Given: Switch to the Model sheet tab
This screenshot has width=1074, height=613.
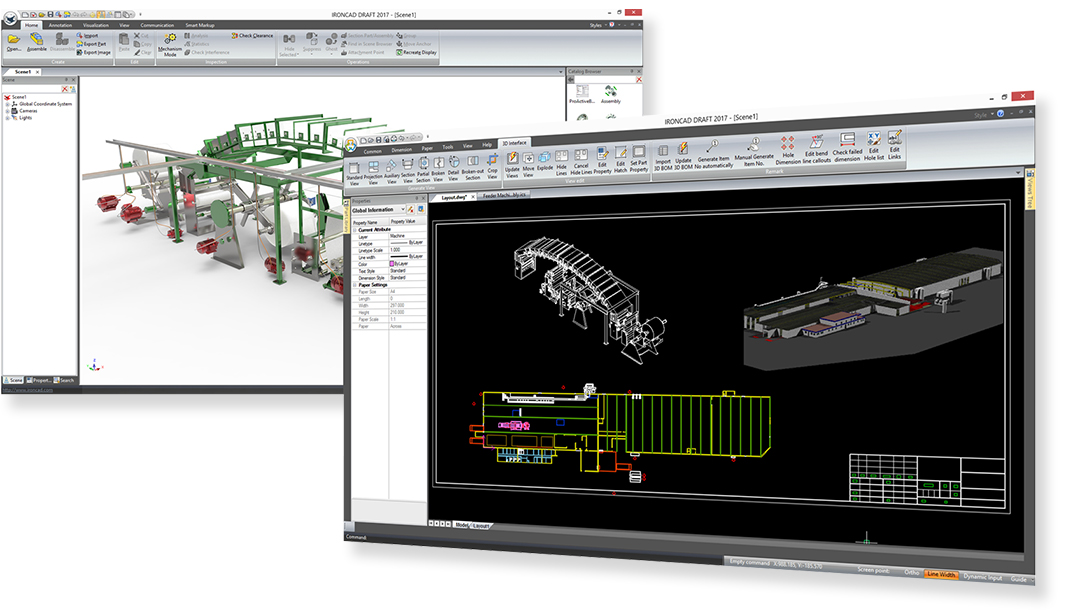Looking at the screenshot, I should 461,524.
